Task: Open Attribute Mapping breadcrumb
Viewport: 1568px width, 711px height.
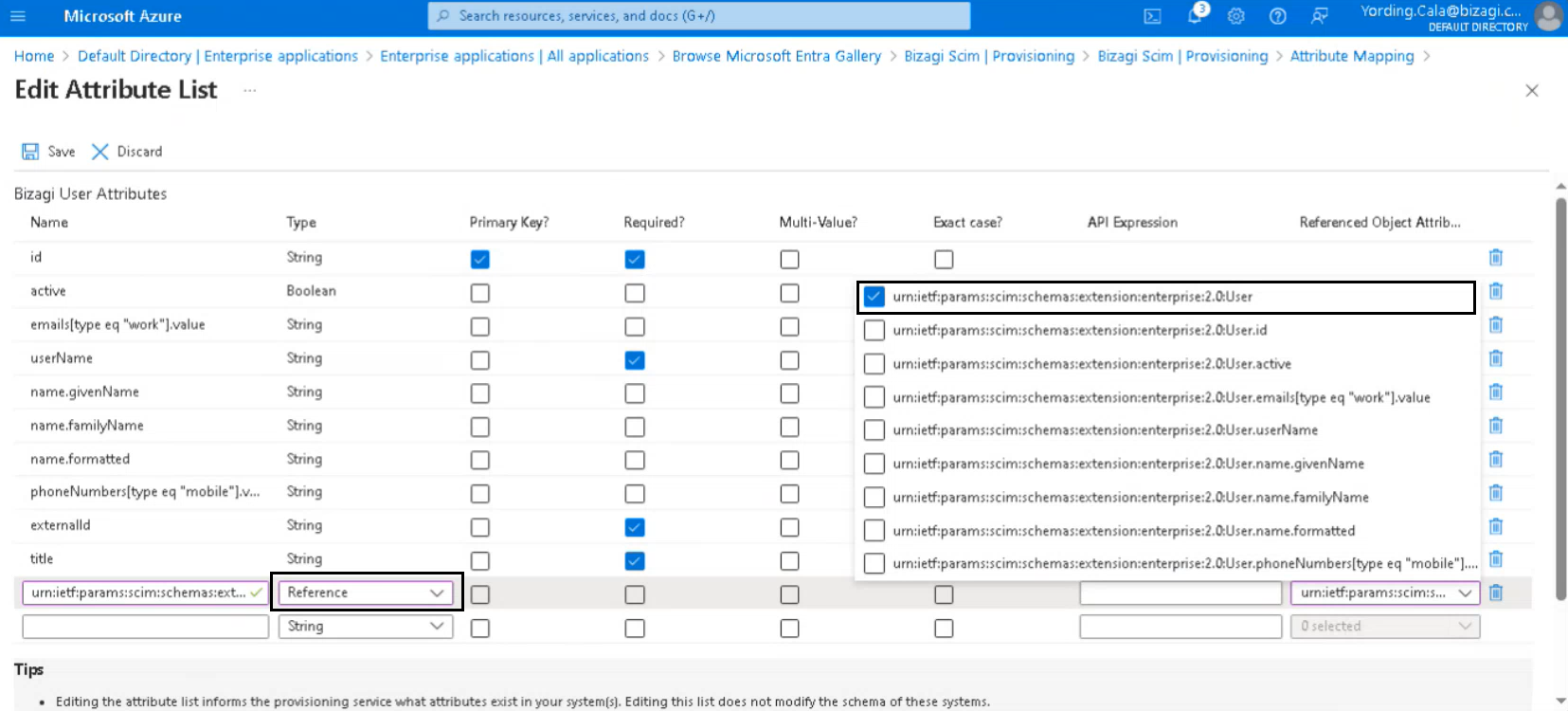Action: (x=1352, y=56)
